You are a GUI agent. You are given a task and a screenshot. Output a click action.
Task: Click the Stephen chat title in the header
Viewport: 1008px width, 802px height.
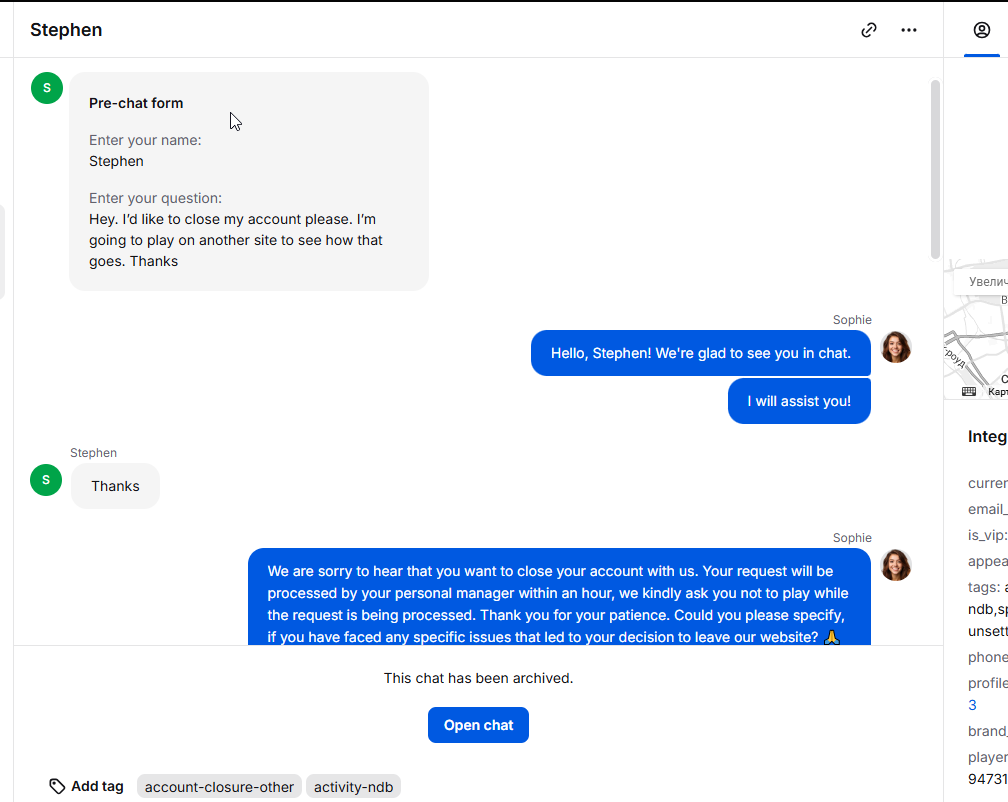[66, 30]
